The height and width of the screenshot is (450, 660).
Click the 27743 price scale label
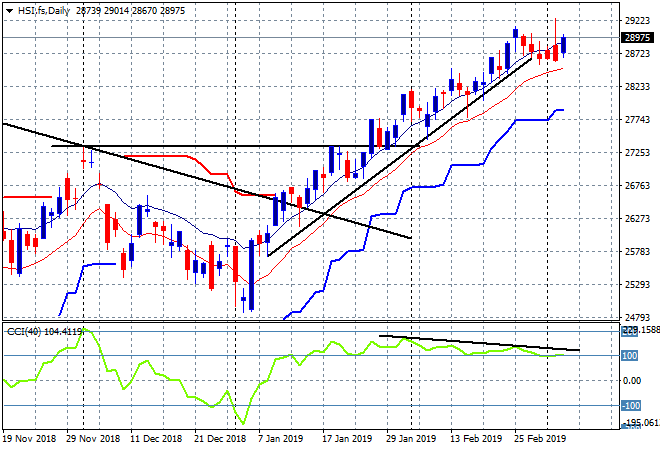637,120
